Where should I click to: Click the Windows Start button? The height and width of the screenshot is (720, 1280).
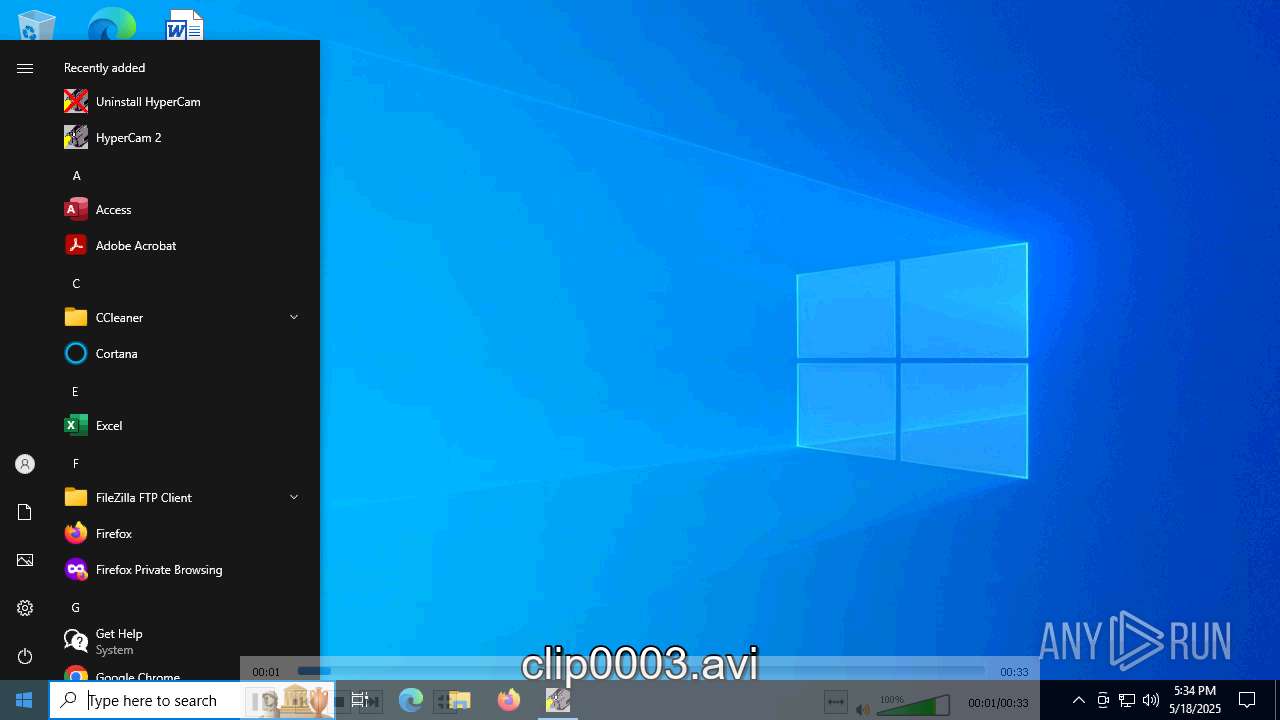(24, 700)
